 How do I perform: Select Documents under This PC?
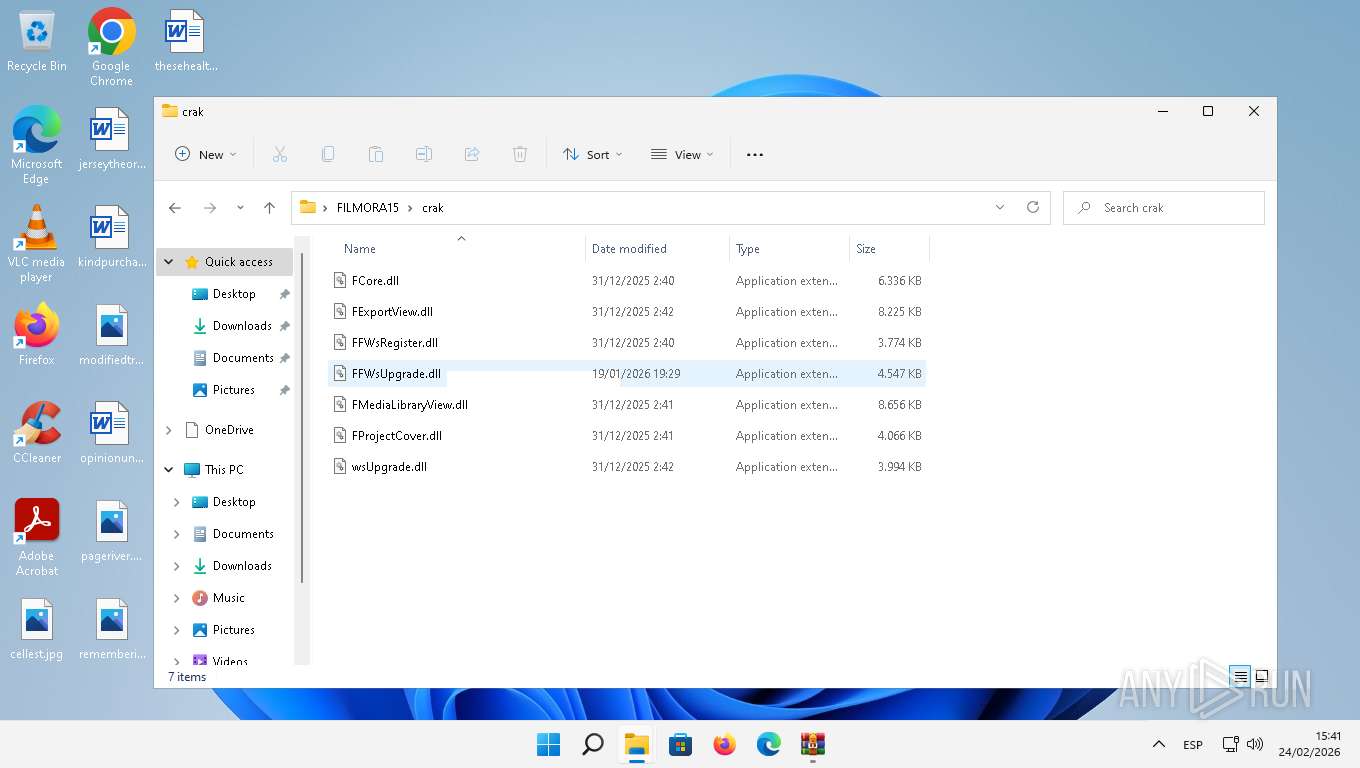(243, 534)
